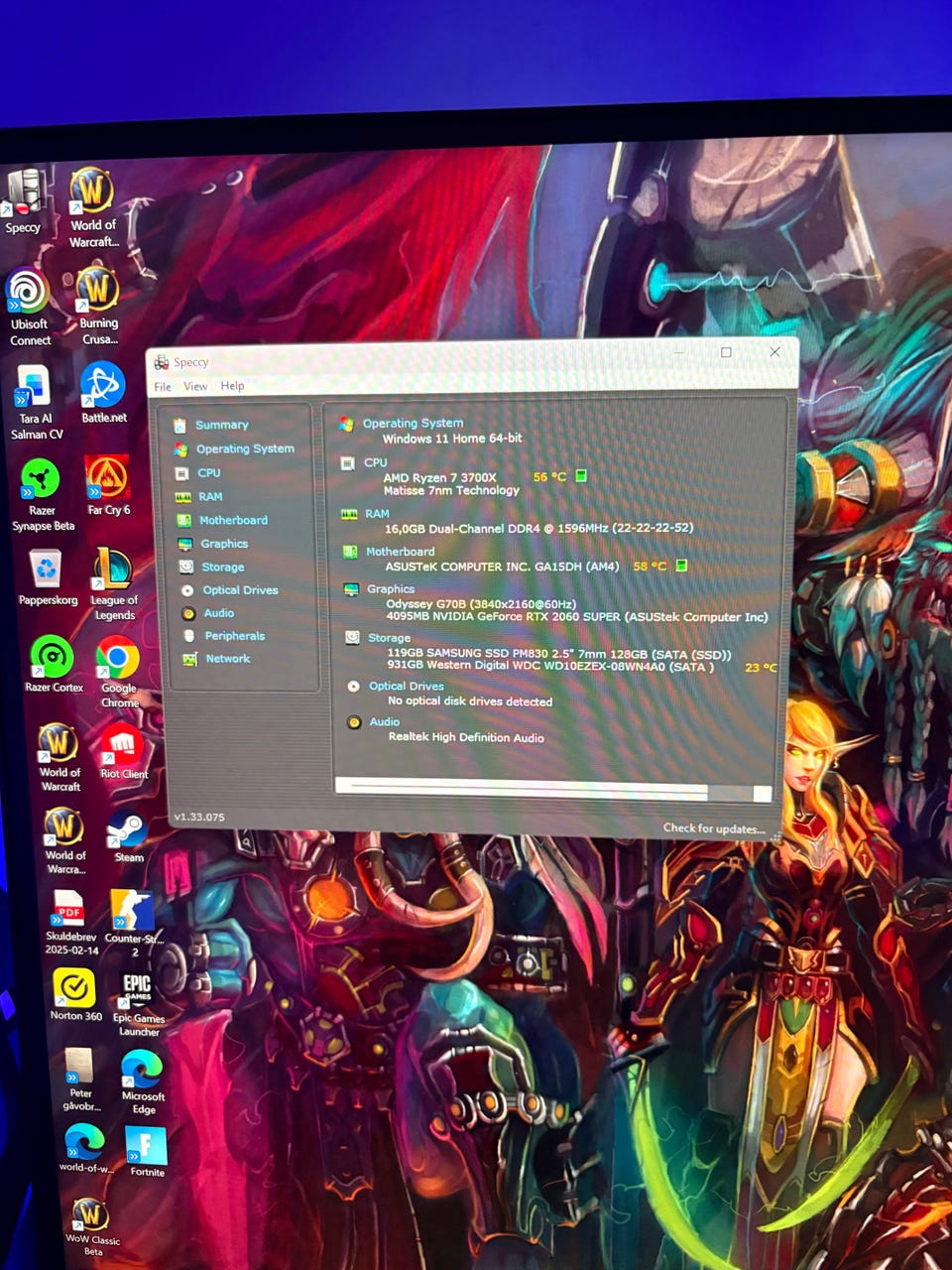Launch Counter-Strike 2 shortcut
Viewport: 952px width, 1270px height.
pyautogui.click(x=134, y=923)
